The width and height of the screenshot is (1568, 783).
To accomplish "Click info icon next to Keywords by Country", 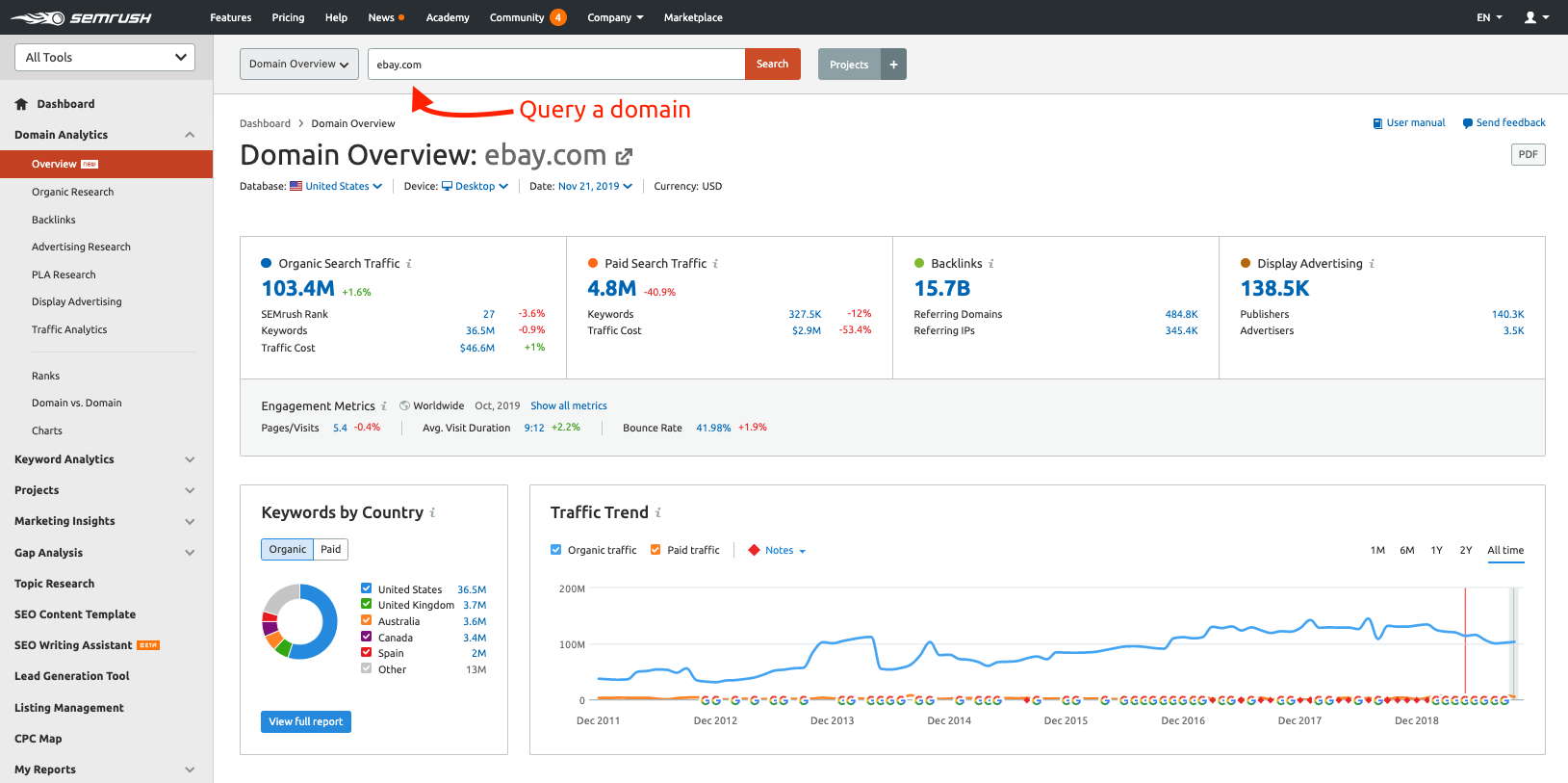I will (432, 512).
